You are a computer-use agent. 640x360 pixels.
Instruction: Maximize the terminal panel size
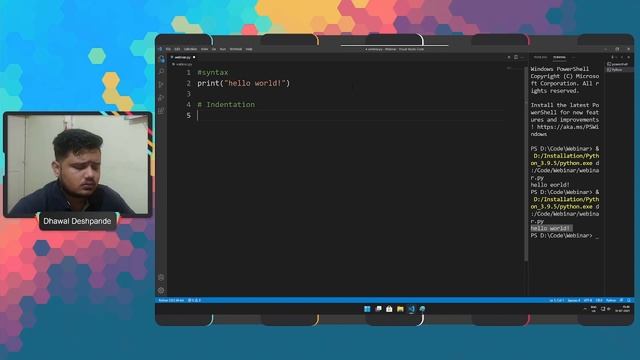tap(622, 57)
